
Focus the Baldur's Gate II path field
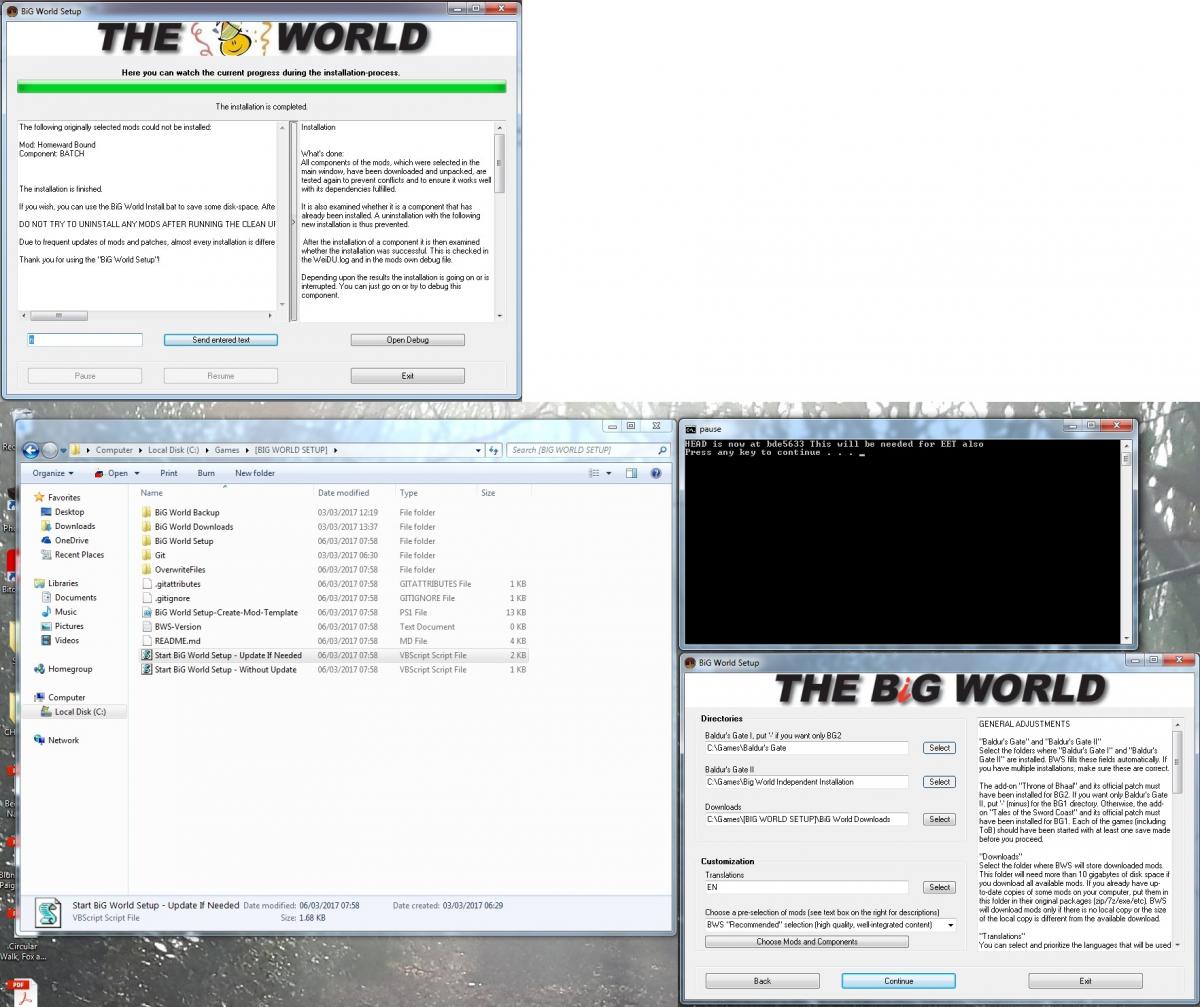806,782
